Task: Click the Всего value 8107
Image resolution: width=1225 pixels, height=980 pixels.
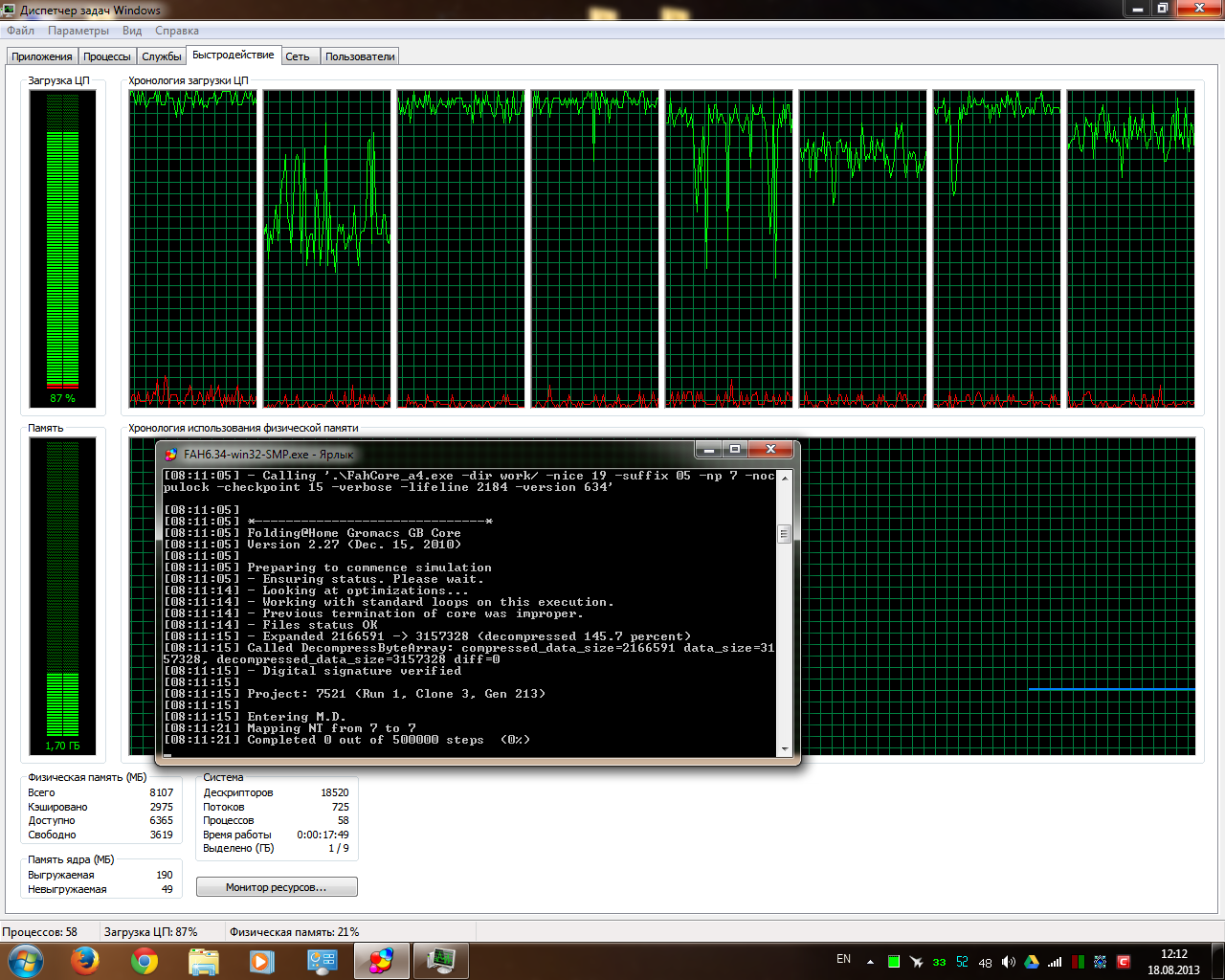Action: pos(162,792)
